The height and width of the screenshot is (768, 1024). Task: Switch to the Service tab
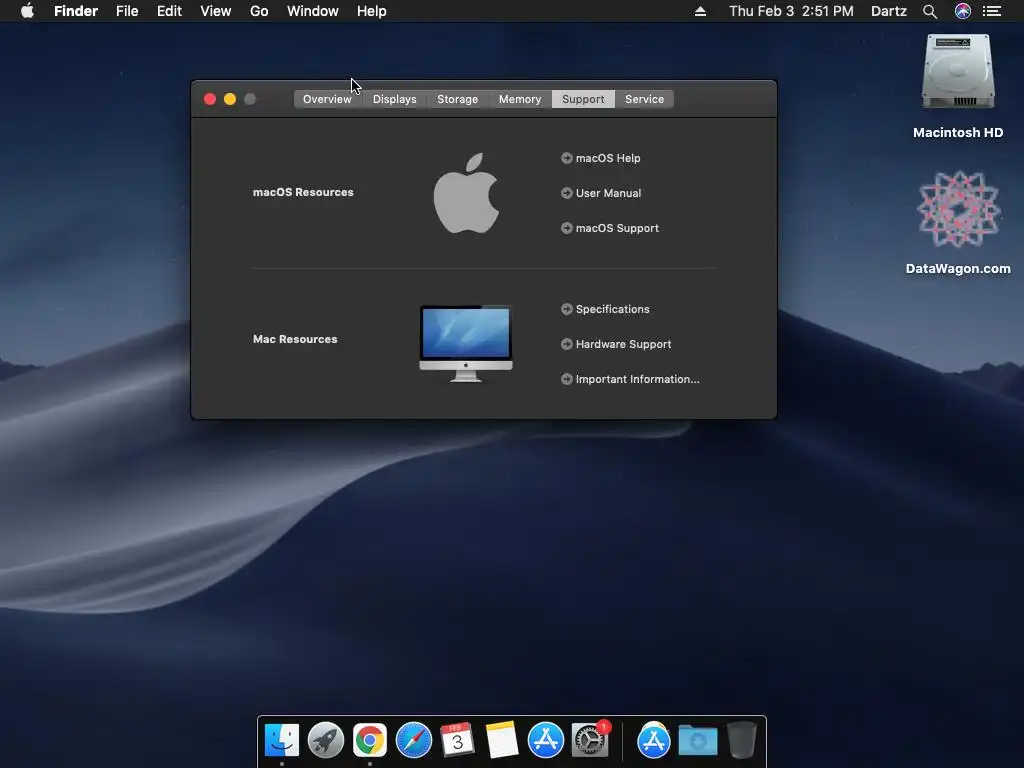click(644, 99)
